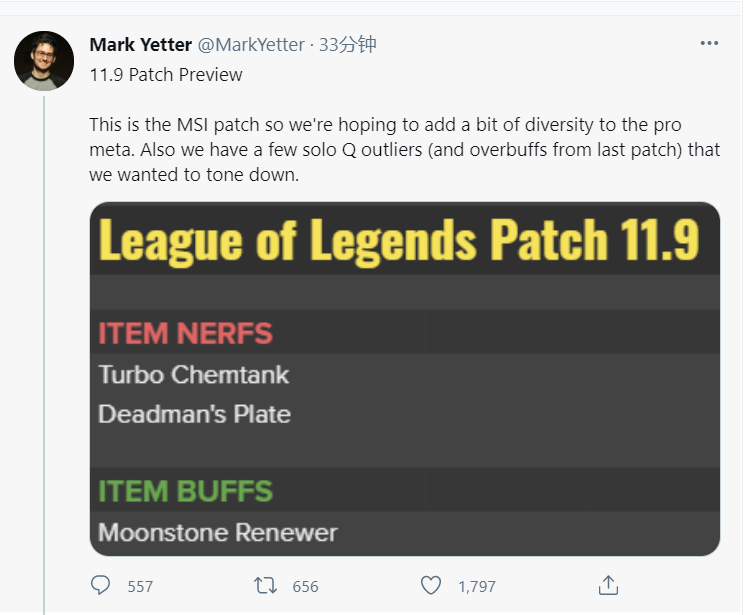Click the 33分钟 timestamp link
755x615 pixels.
[x=347, y=44]
